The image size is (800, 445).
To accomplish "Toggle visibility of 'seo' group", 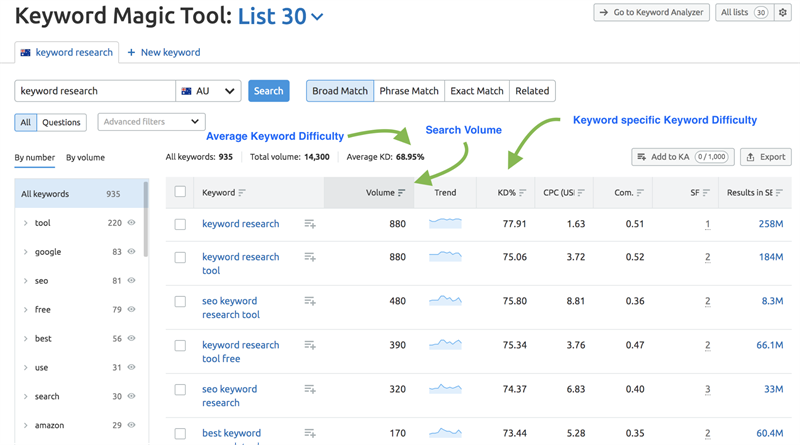I will [131, 280].
